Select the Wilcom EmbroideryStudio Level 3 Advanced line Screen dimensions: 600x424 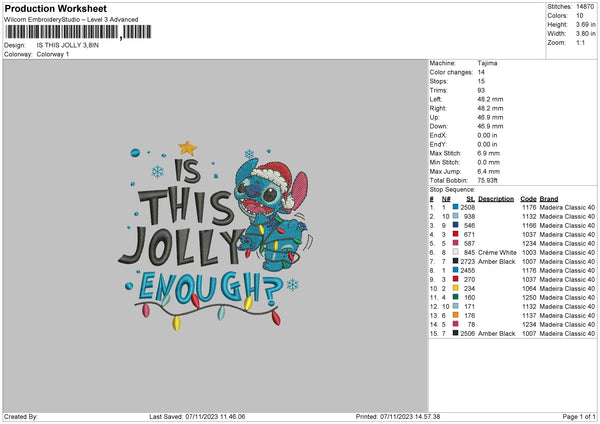click(71, 20)
